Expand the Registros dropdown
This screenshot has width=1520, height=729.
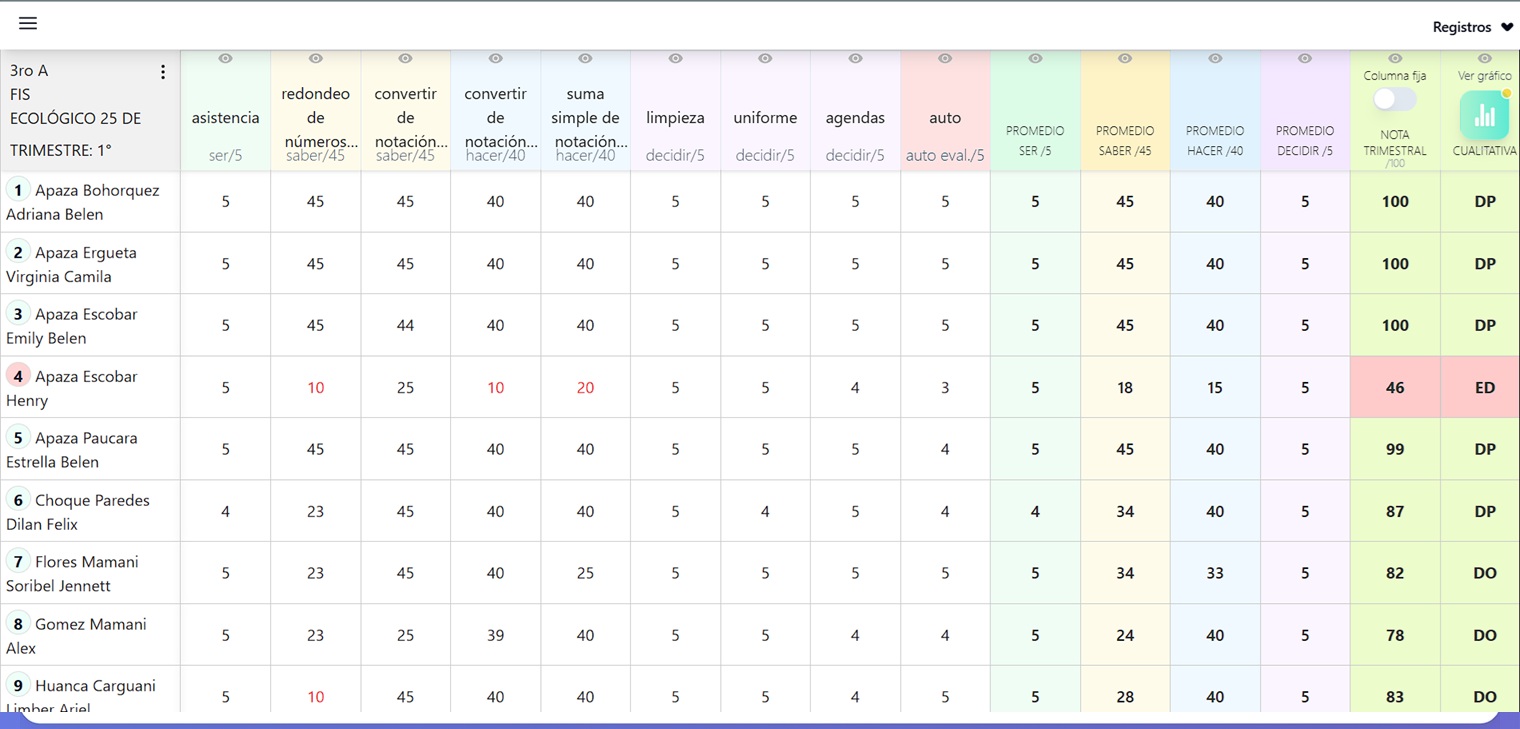(x=1472, y=27)
